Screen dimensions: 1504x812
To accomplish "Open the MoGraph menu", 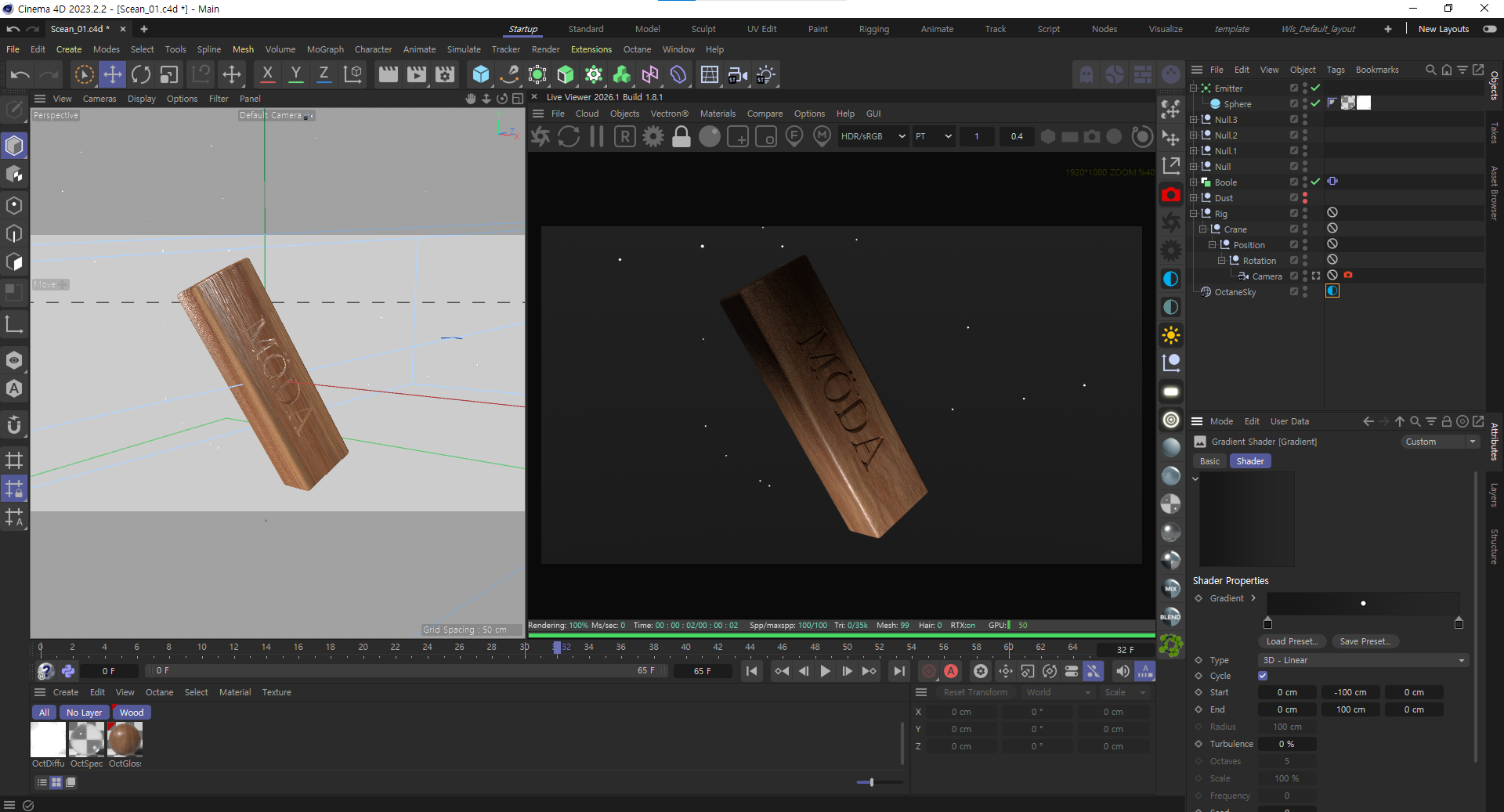I will tap(325, 49).
